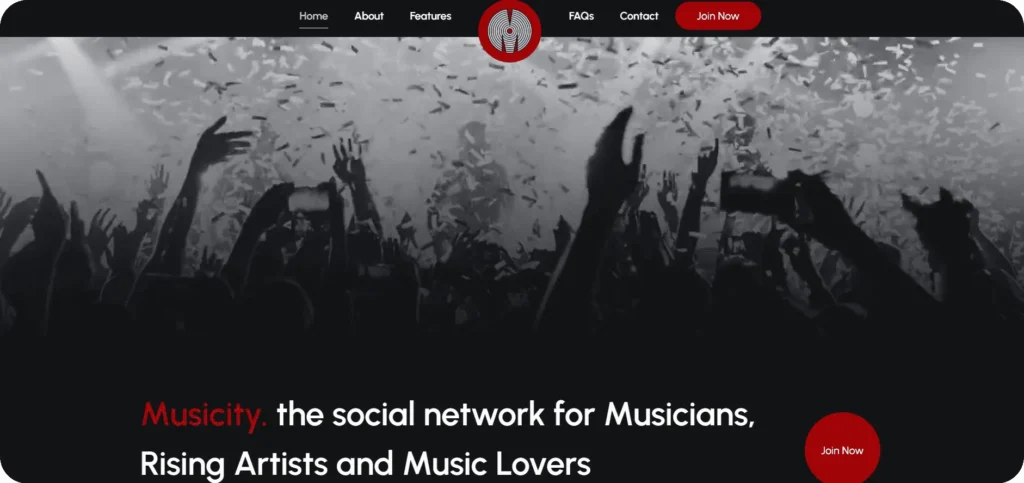
Task: Click the tall raised hand in the photo's center
Action: [x=614, y=157]
